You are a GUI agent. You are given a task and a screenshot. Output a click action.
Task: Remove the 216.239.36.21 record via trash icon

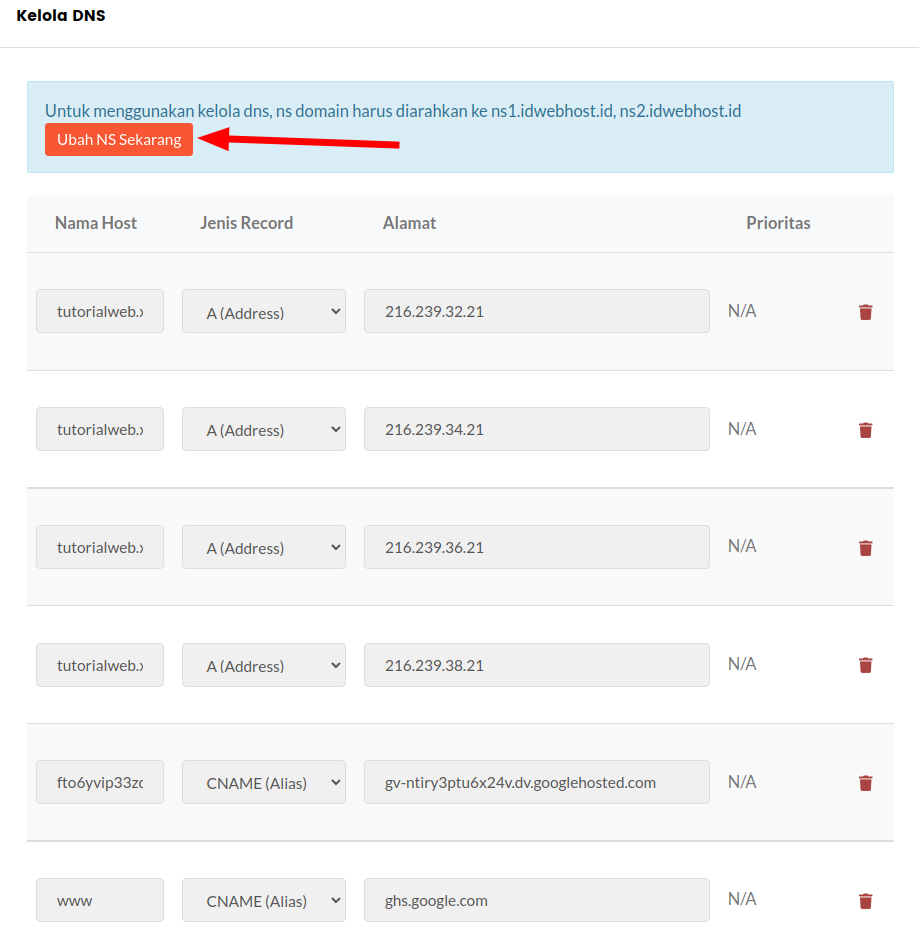[x=866, y=548]
